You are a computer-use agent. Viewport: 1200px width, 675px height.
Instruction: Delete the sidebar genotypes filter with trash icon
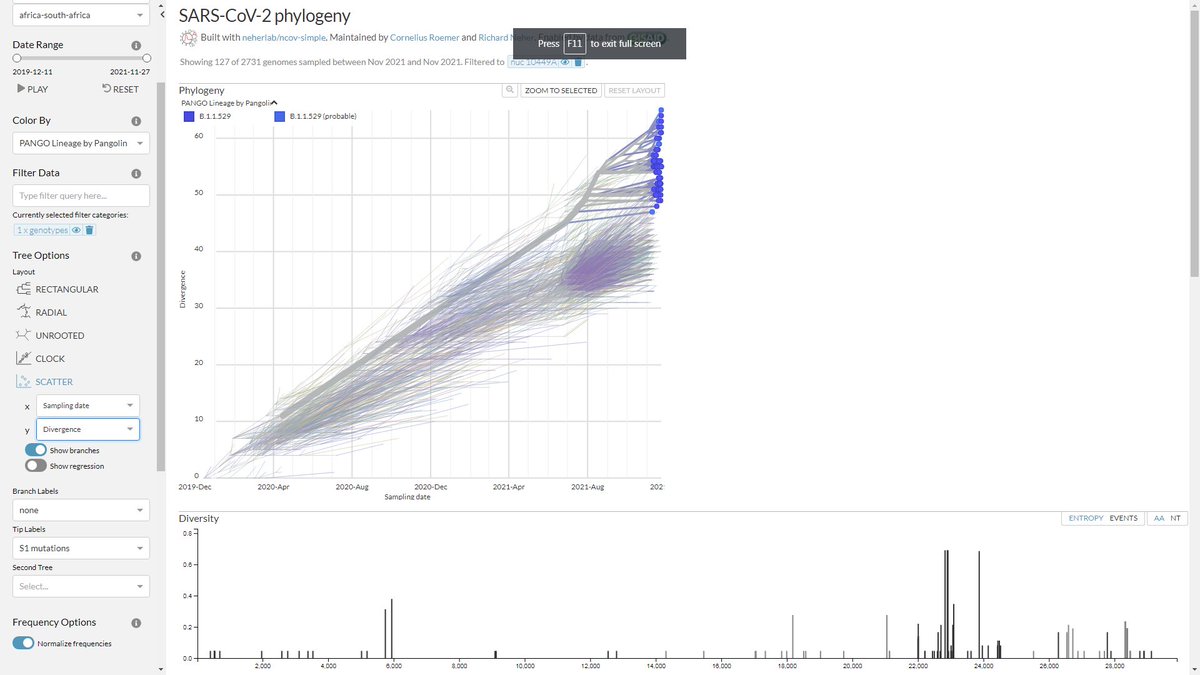[89, 230]
